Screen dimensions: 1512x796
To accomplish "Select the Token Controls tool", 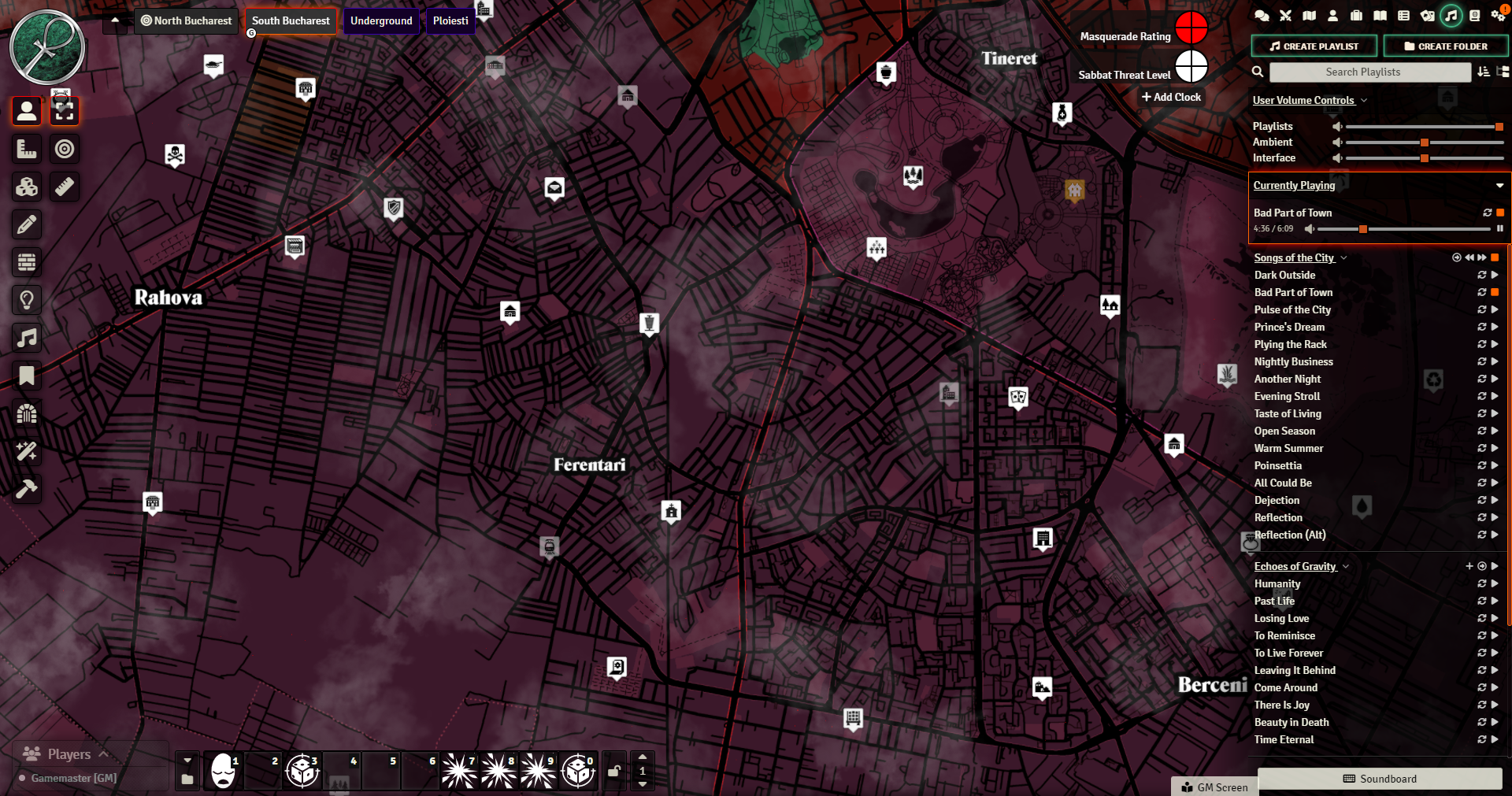I will coord(27,111).
